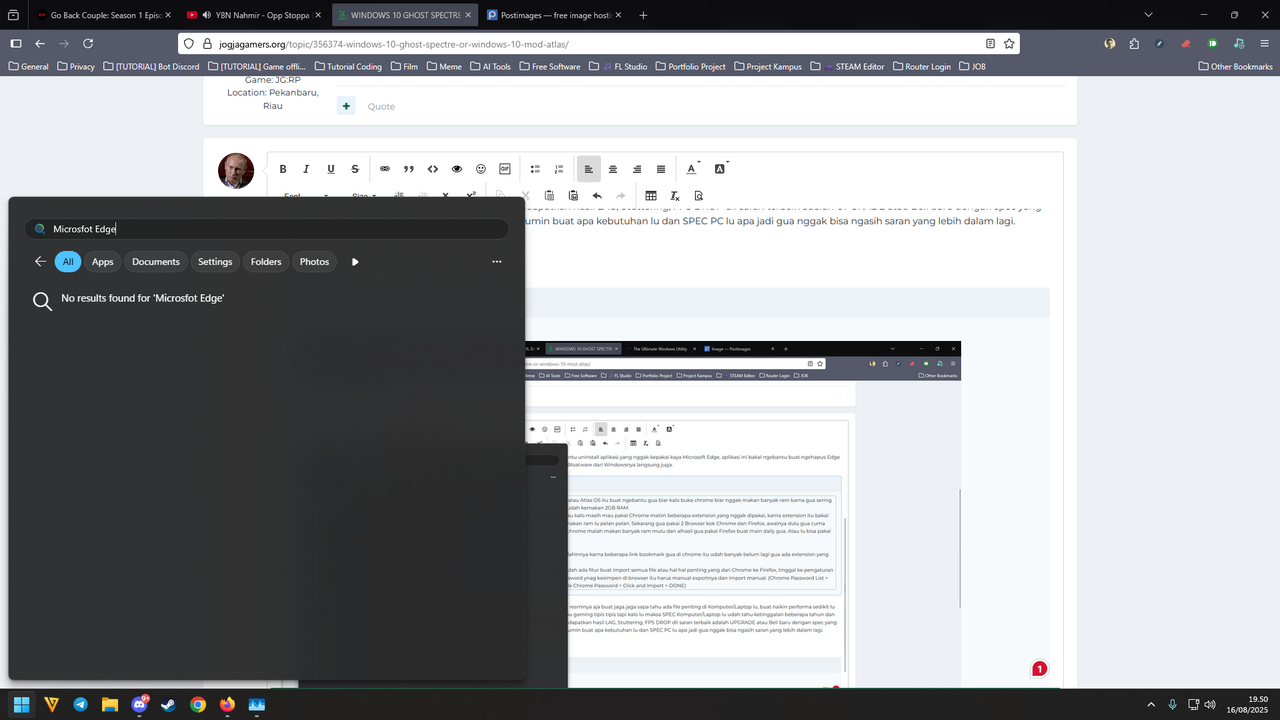Click the Quote button under the post
Viewport: 1280px width, 720px height.
tap(381, 106)
